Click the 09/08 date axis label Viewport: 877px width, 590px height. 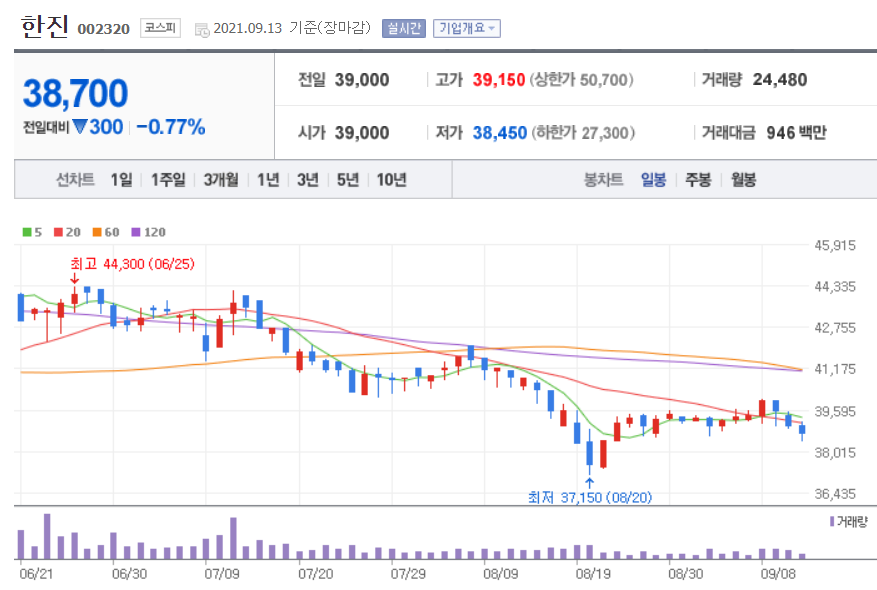pos(778,574)
